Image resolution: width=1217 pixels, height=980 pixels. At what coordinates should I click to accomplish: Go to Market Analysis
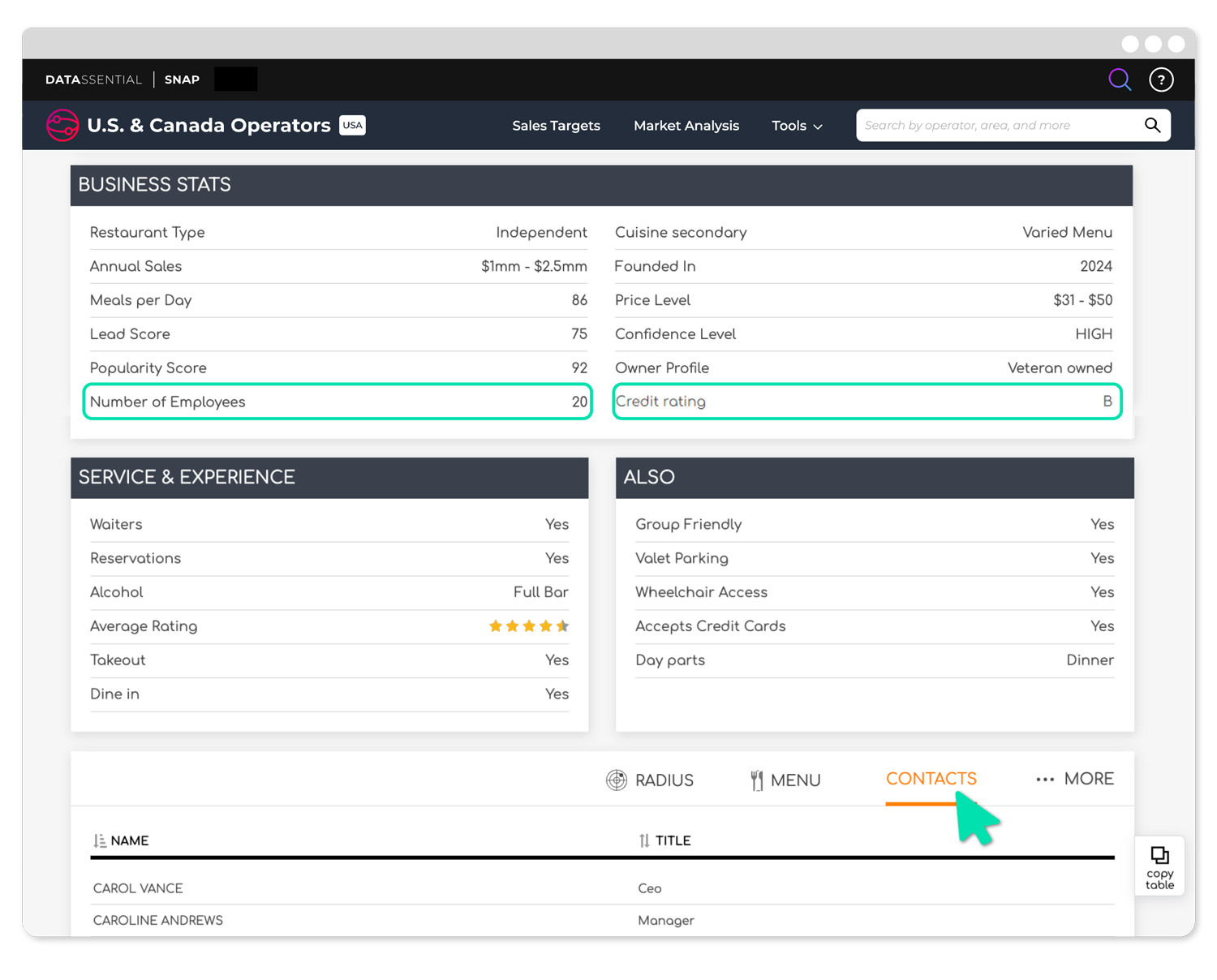[686, 126]
